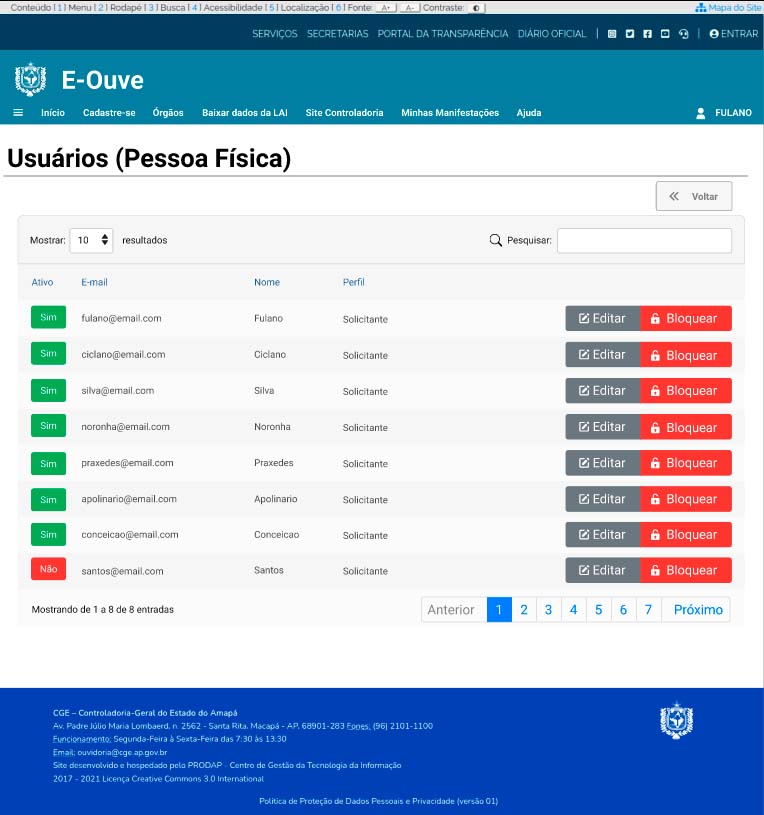Sort table by E-mail column header
Image resolution: width=764 pixels, height=815 pixels.
tap(94, 282)
